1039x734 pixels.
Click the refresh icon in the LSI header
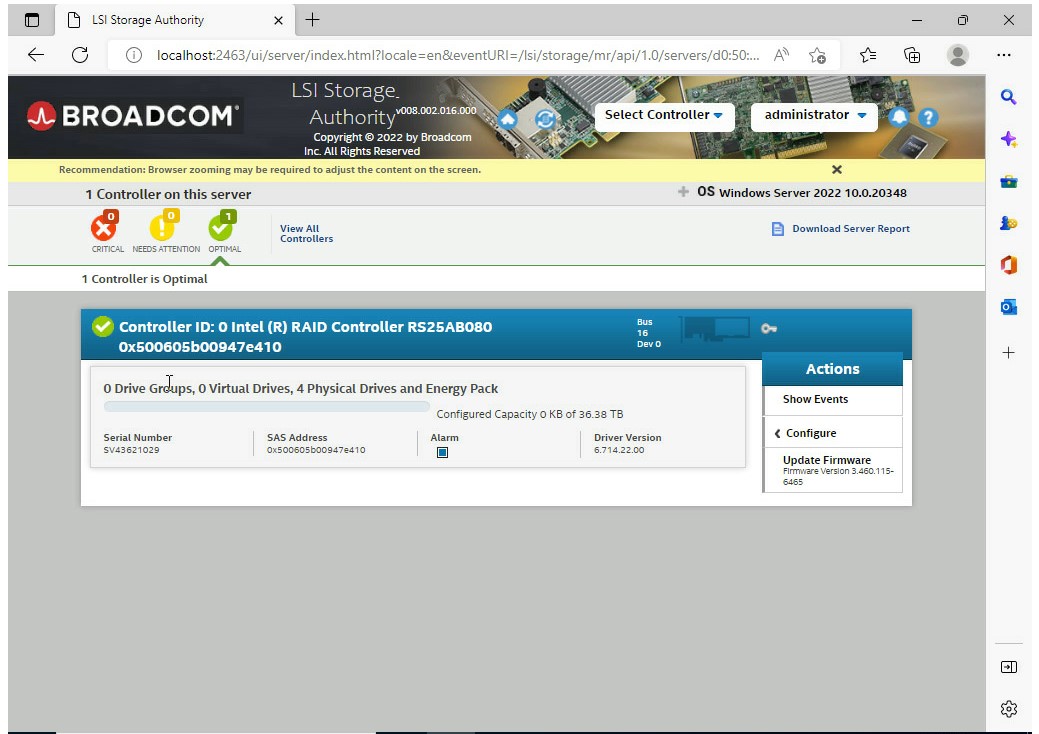point(545,120)
